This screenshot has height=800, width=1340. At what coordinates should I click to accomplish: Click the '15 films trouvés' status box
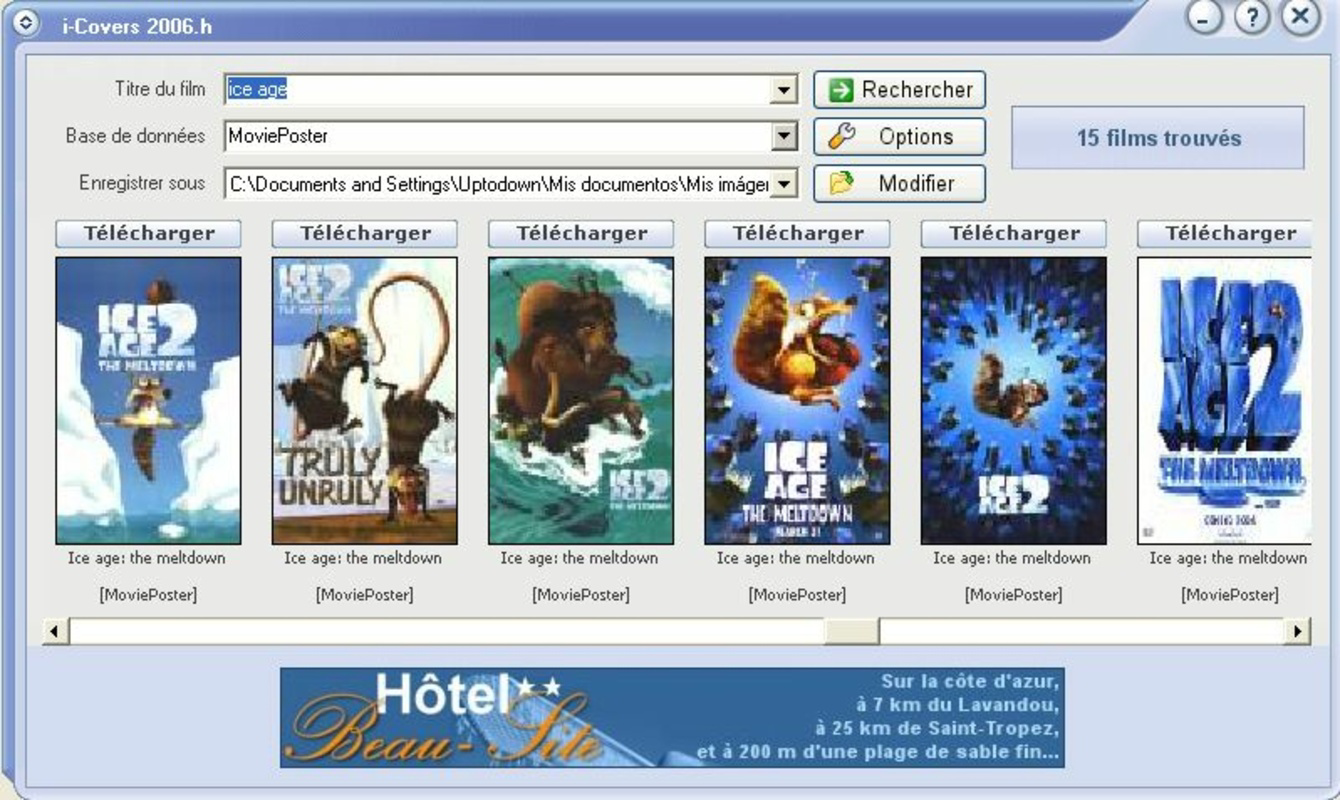coord(1158,138)
